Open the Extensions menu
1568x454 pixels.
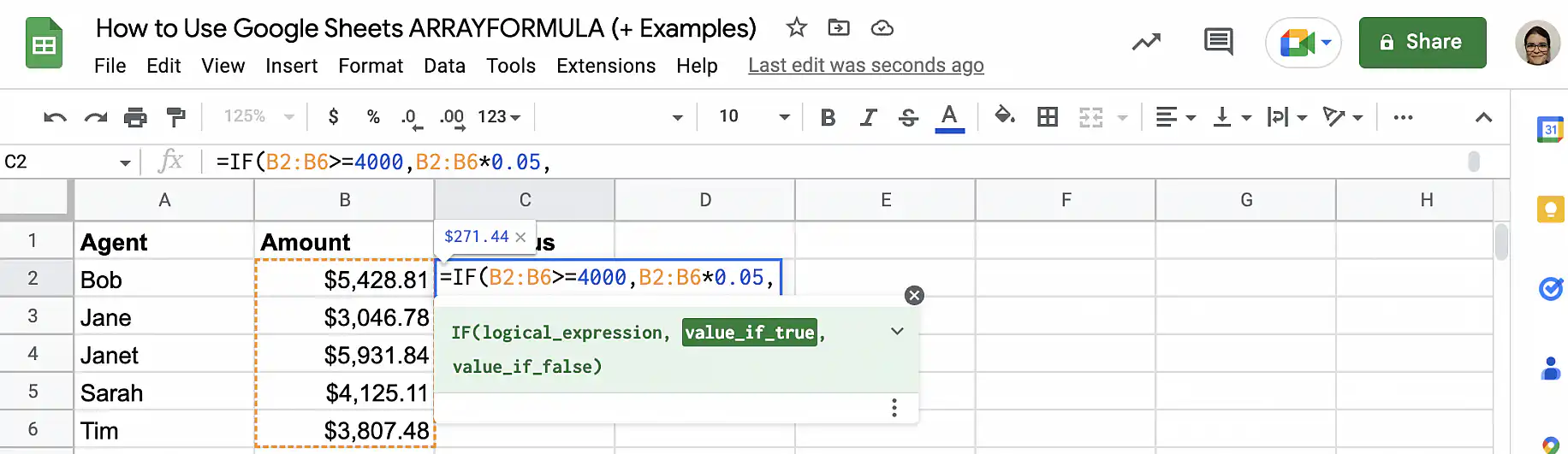pyautogui.click(x=606, y=66)
